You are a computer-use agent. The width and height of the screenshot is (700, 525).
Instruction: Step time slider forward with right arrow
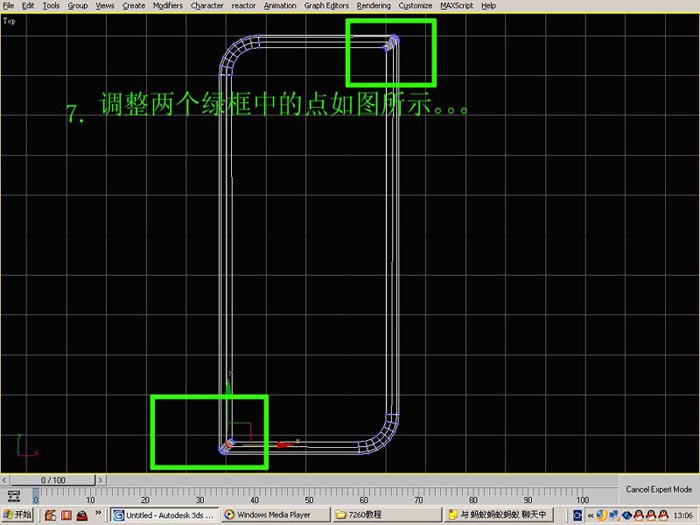pos(100,480)
